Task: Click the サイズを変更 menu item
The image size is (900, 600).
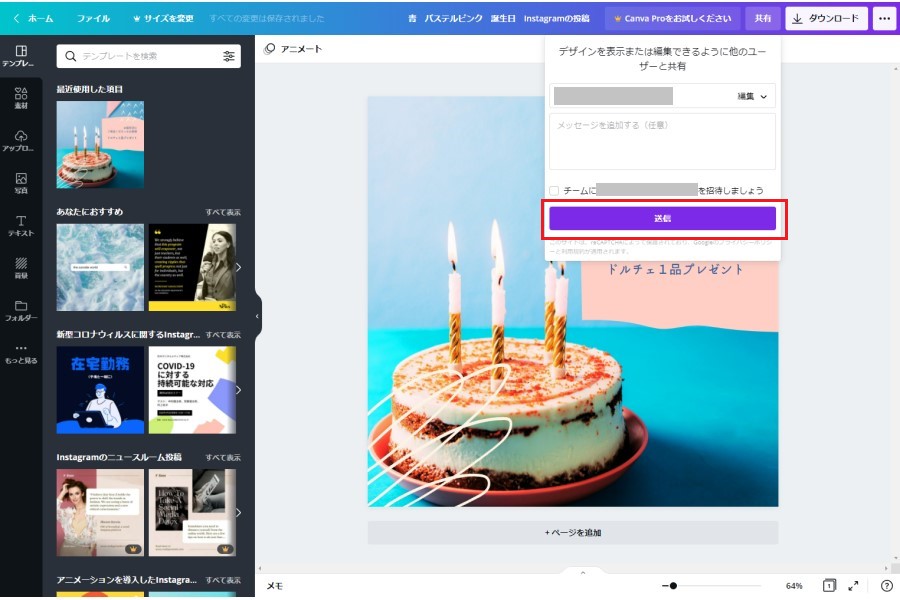Action: click(163, 19)
